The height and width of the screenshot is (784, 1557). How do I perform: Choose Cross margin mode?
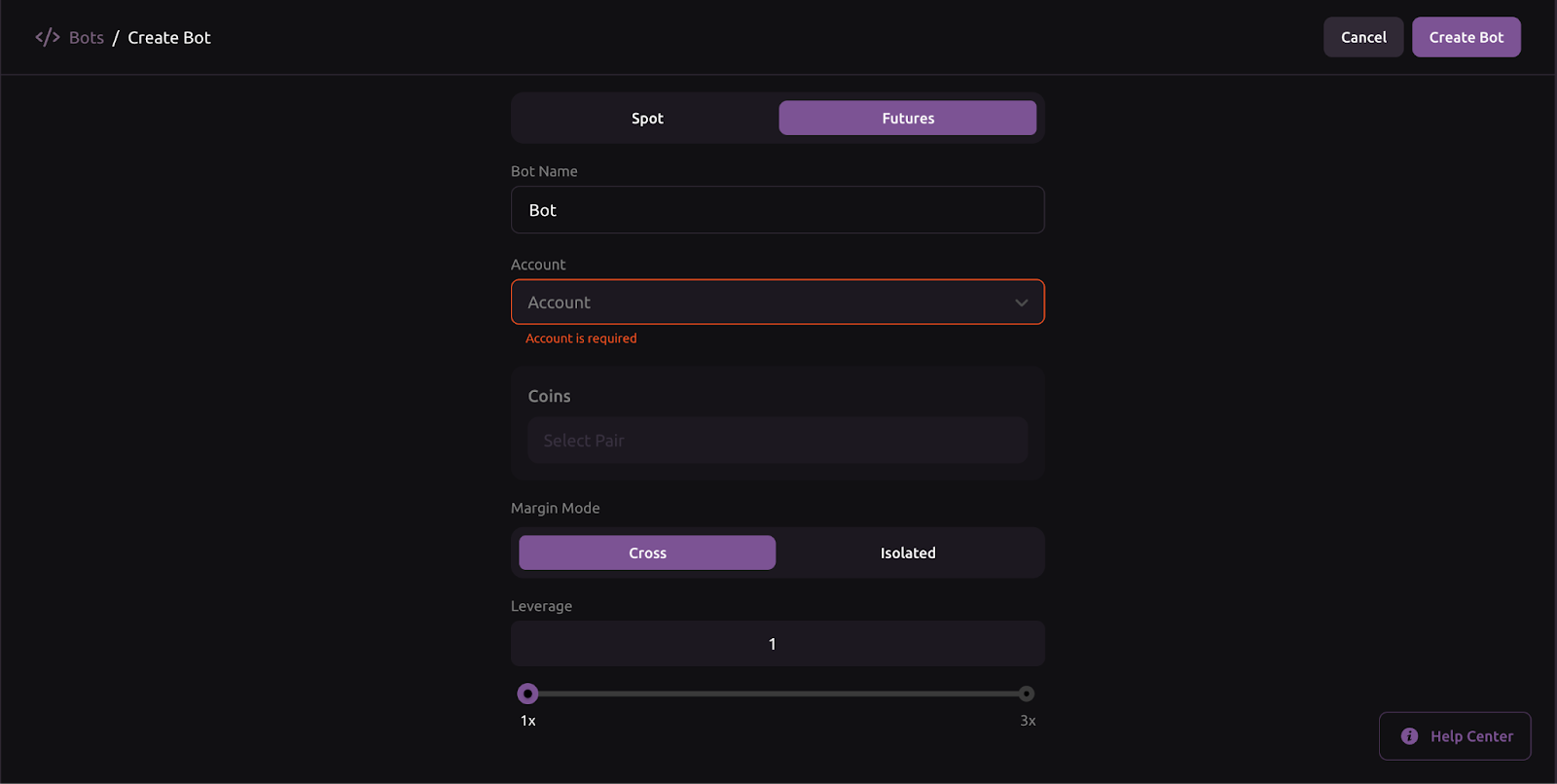[x=647, y=552]
